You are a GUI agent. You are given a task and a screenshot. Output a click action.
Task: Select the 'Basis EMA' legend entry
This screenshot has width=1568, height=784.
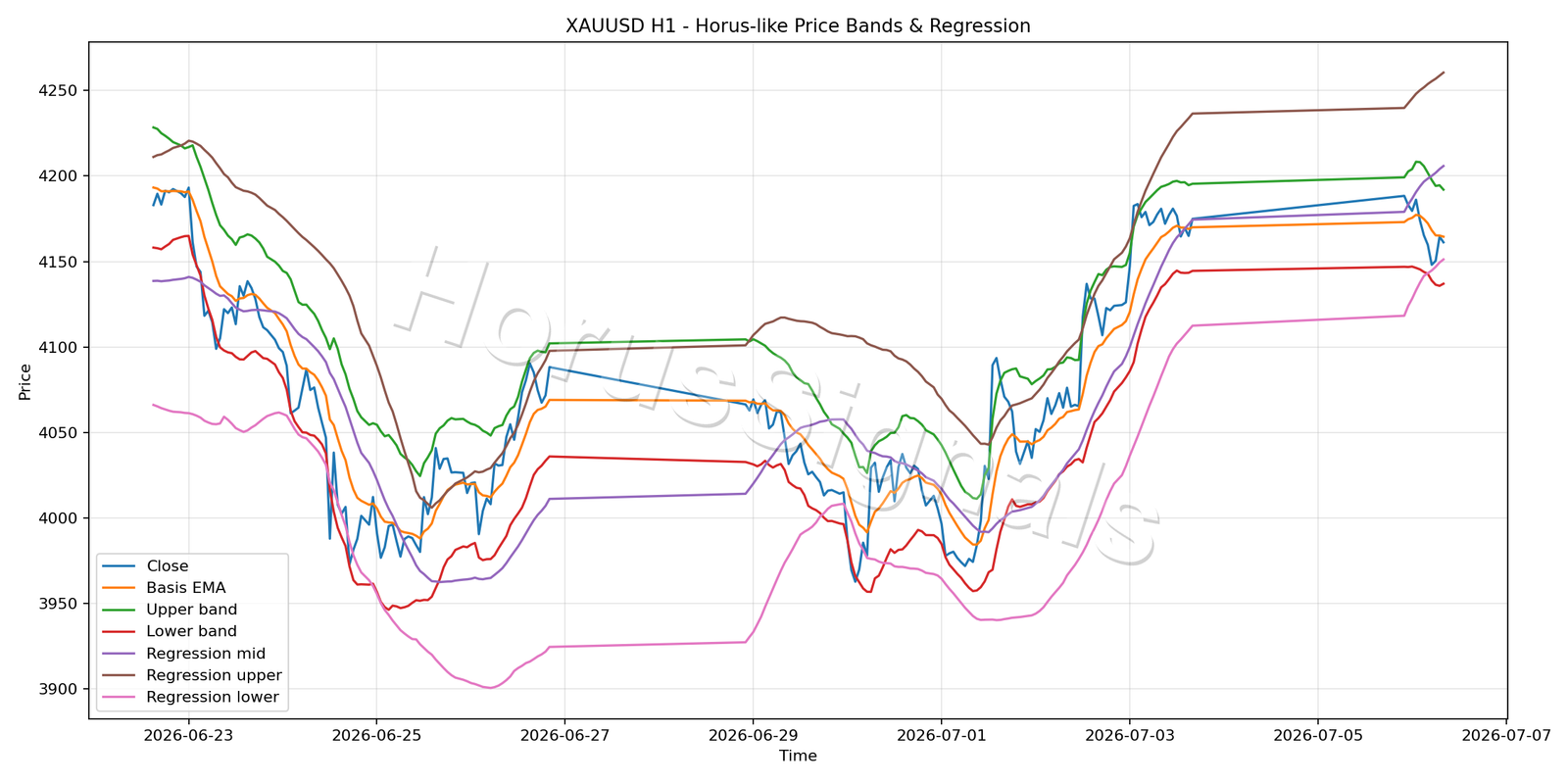point(186,588)
